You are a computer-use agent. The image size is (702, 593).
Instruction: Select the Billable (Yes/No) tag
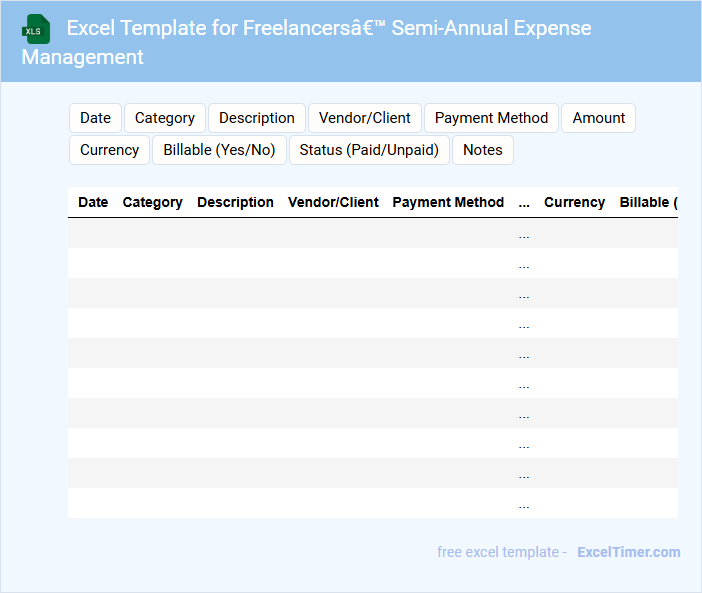coord(219,150)
